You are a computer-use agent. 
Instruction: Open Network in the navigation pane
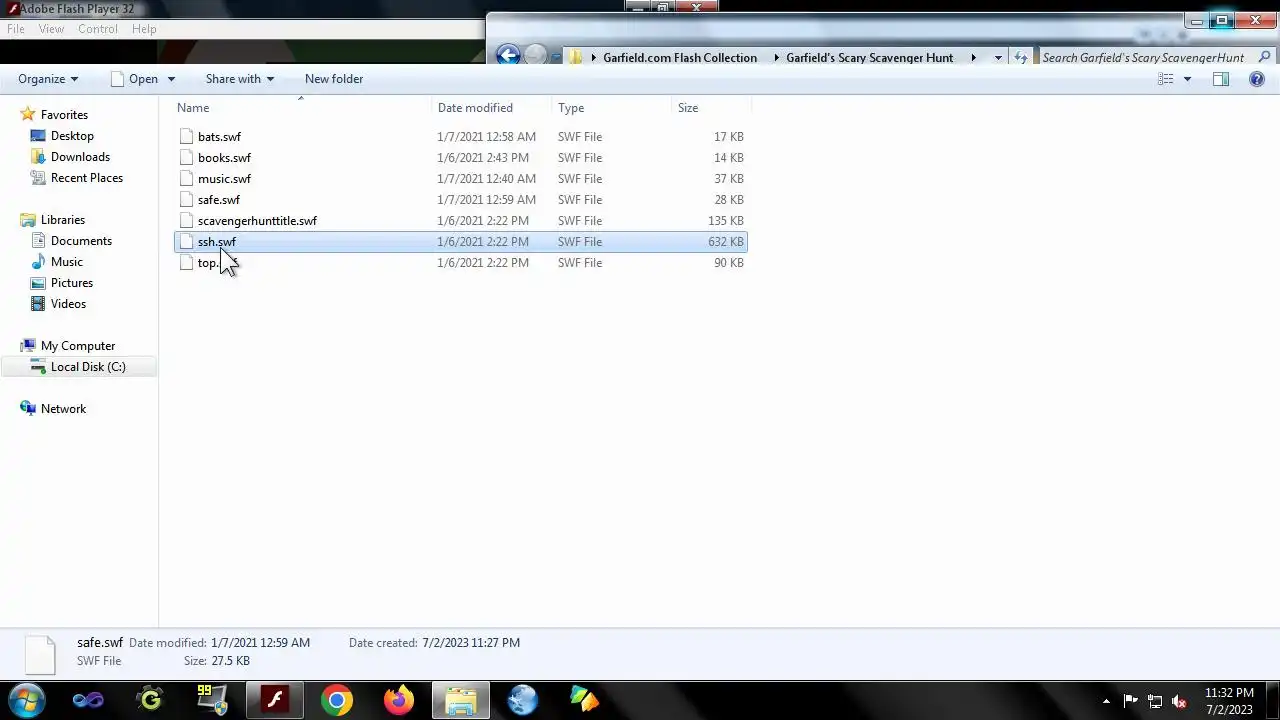[x=63, y=409]
